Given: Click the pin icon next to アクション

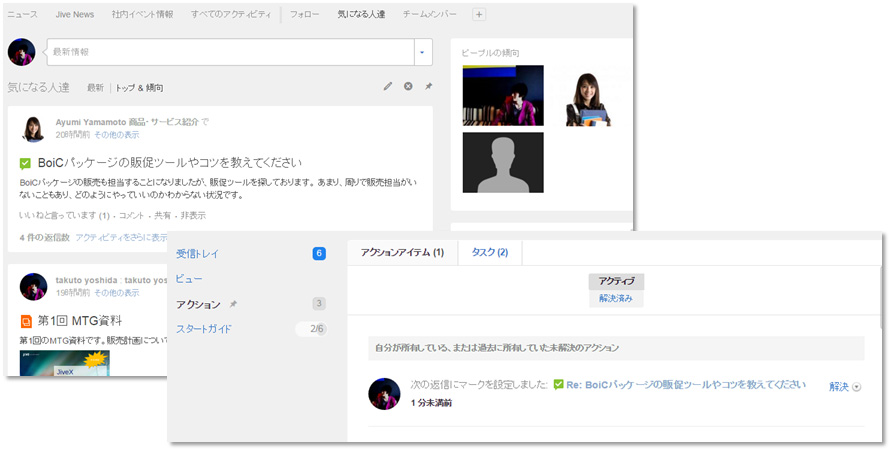Looking at the screenshot, I should [x=233, y=304].
